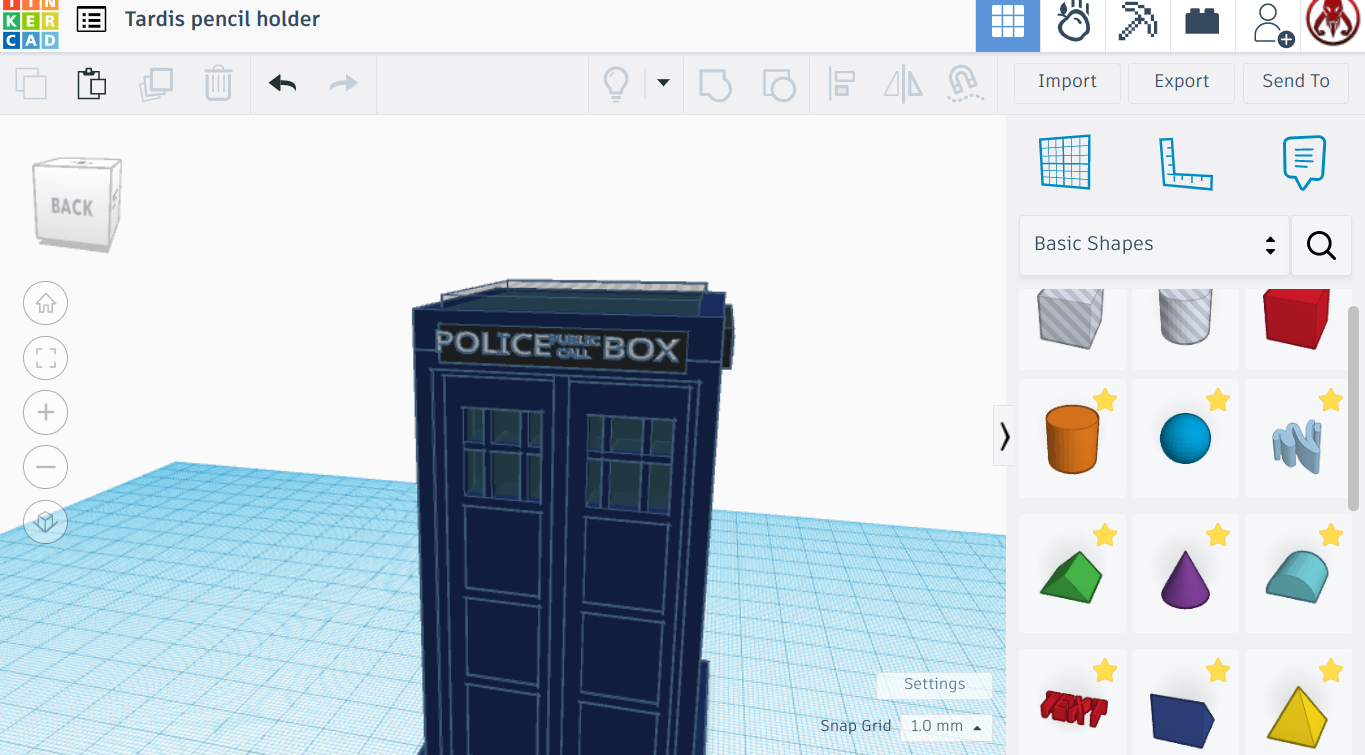
Task: Toggle favorite star on Scribble shape
Action: (1331, 401)
